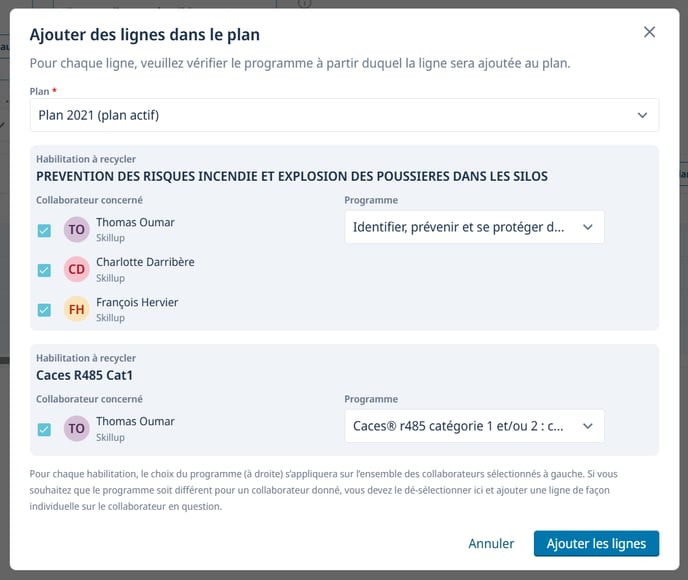The image size is (688, 580).
Task: Click the Annuler button
Action: tap(491, 544)
